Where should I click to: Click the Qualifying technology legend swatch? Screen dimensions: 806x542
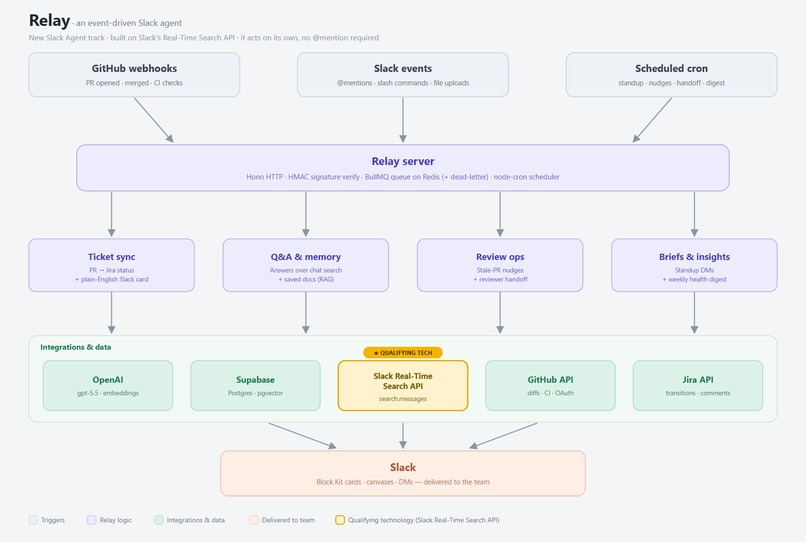(340, 520)
